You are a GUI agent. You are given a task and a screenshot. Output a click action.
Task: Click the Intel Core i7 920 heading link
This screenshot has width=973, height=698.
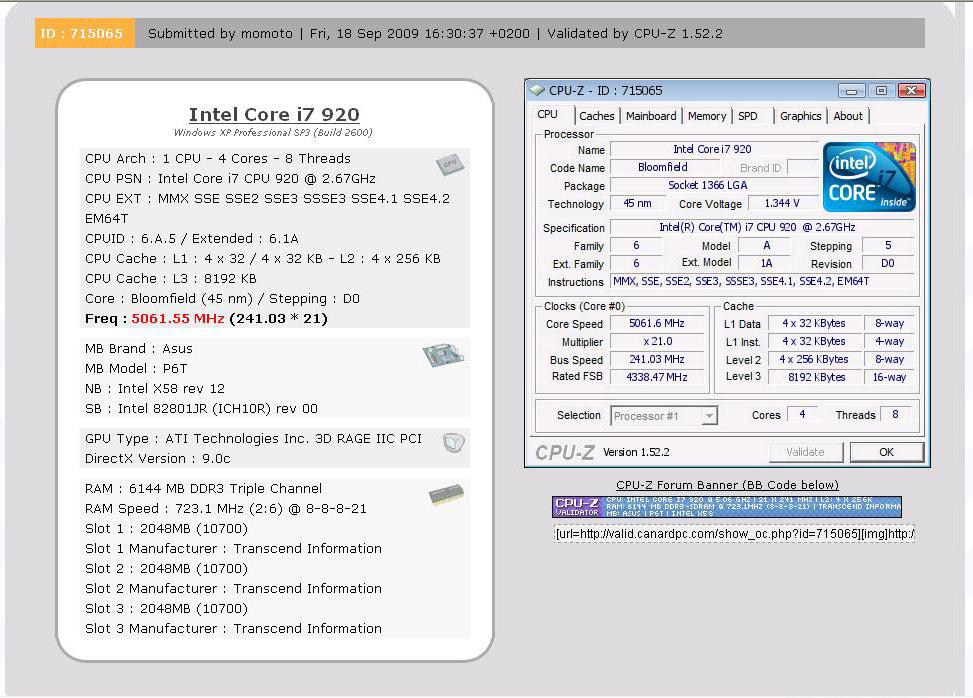[274, 115]
